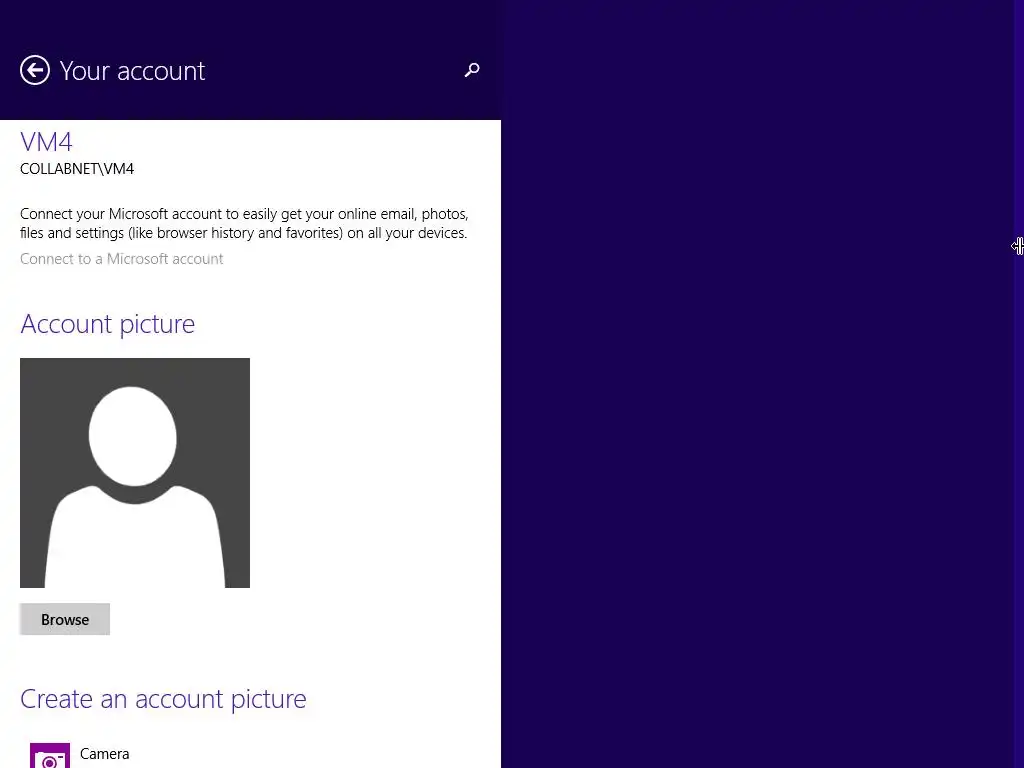Click the Create an account picture heading
Viewport: 1024px width, 768px height.
pos(163,699)
